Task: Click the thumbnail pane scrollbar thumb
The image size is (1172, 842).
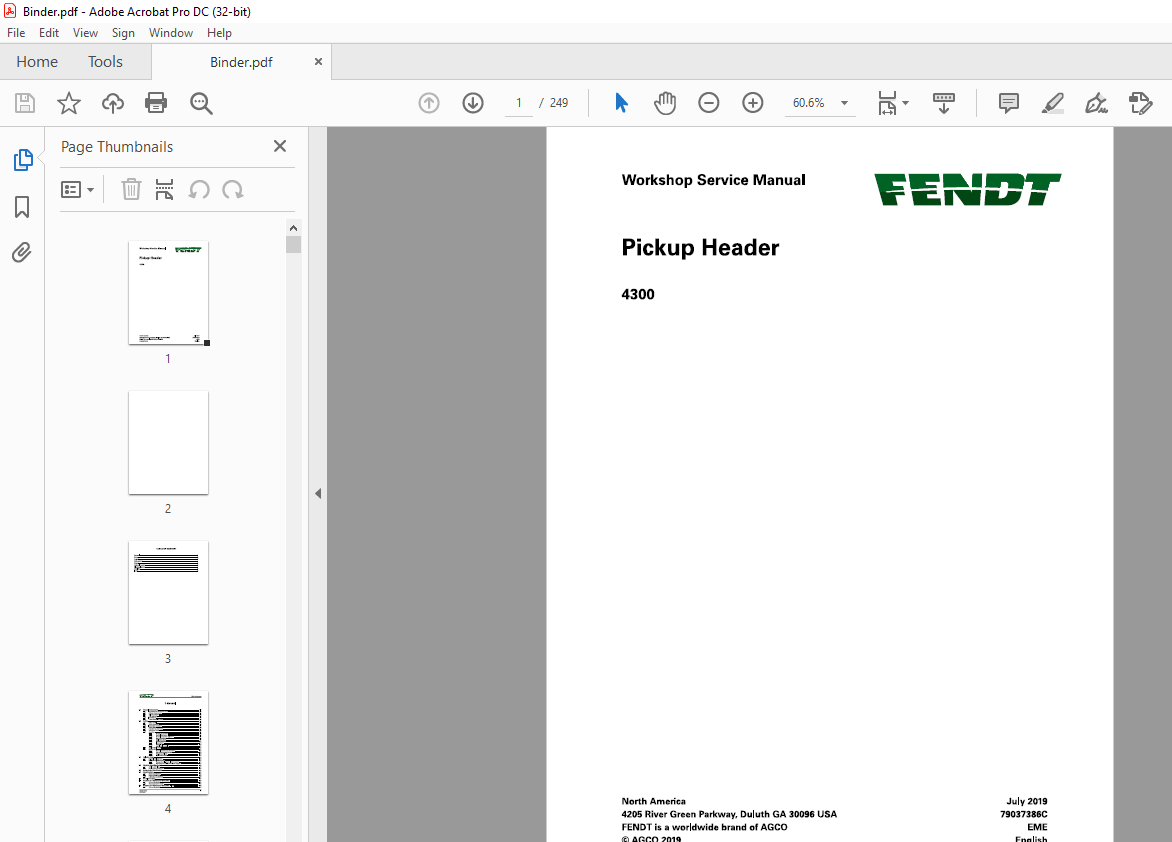Action: tap(293, 245)
